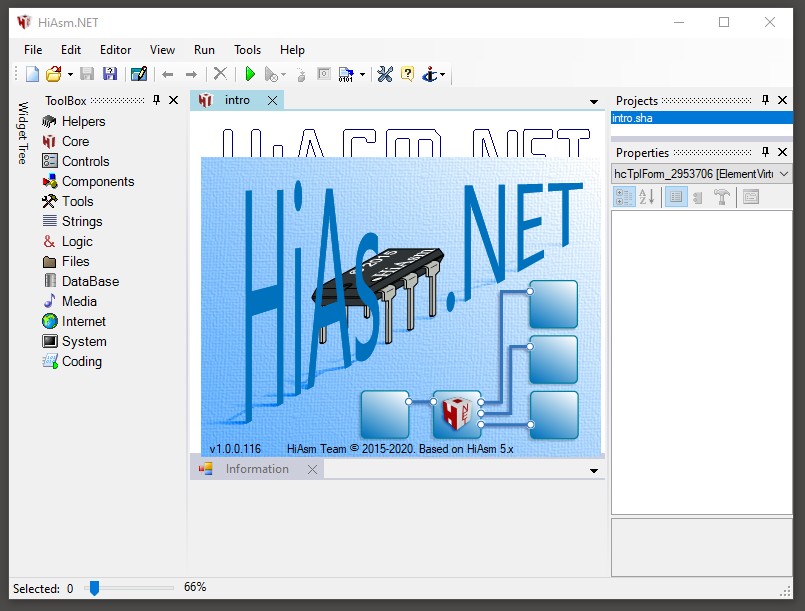This screenshot has height=611, width=805.
Task: Adjust the zoom slider in status bar
Action: click(x=94, y=588)
